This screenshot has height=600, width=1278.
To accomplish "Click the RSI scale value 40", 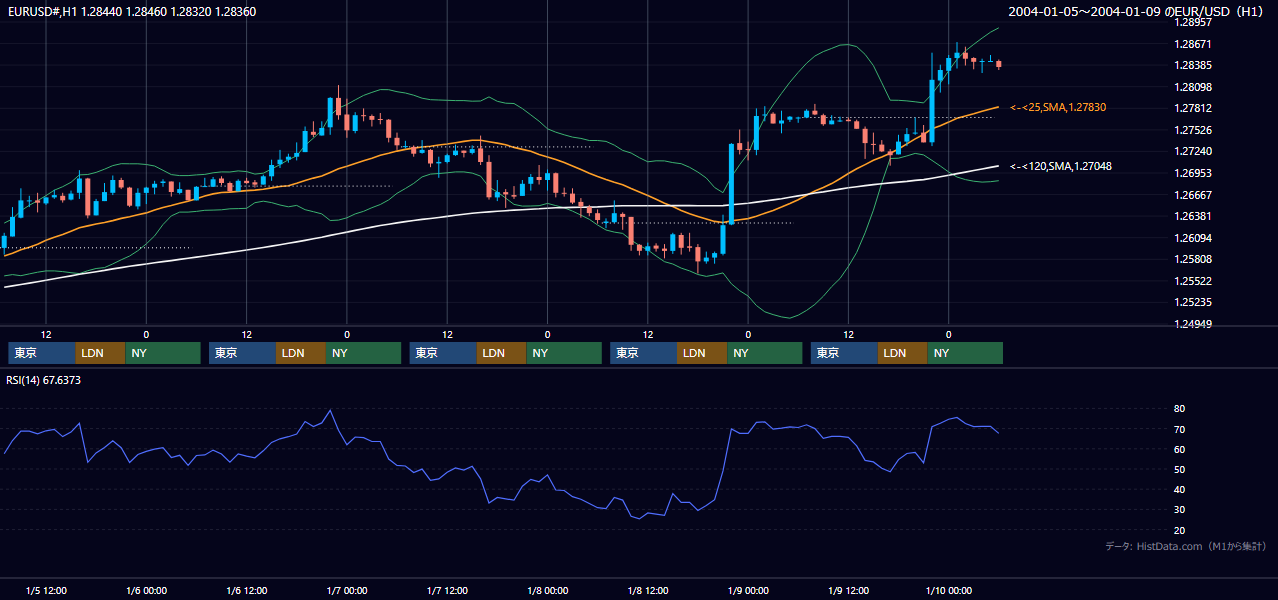I will coord(1179,489).
